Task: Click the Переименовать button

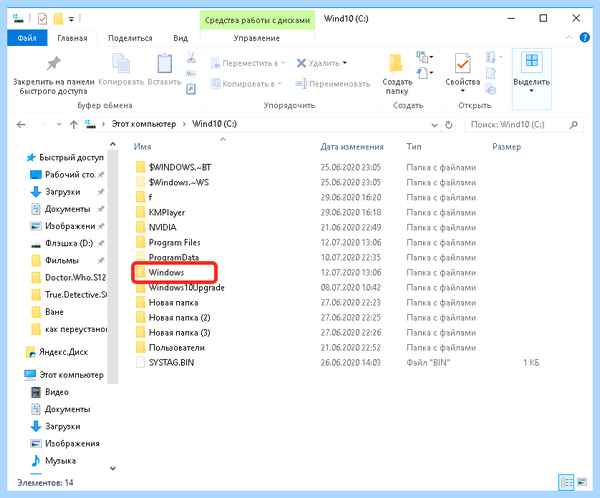Action: pyautogui.click(x=333, y=84)
